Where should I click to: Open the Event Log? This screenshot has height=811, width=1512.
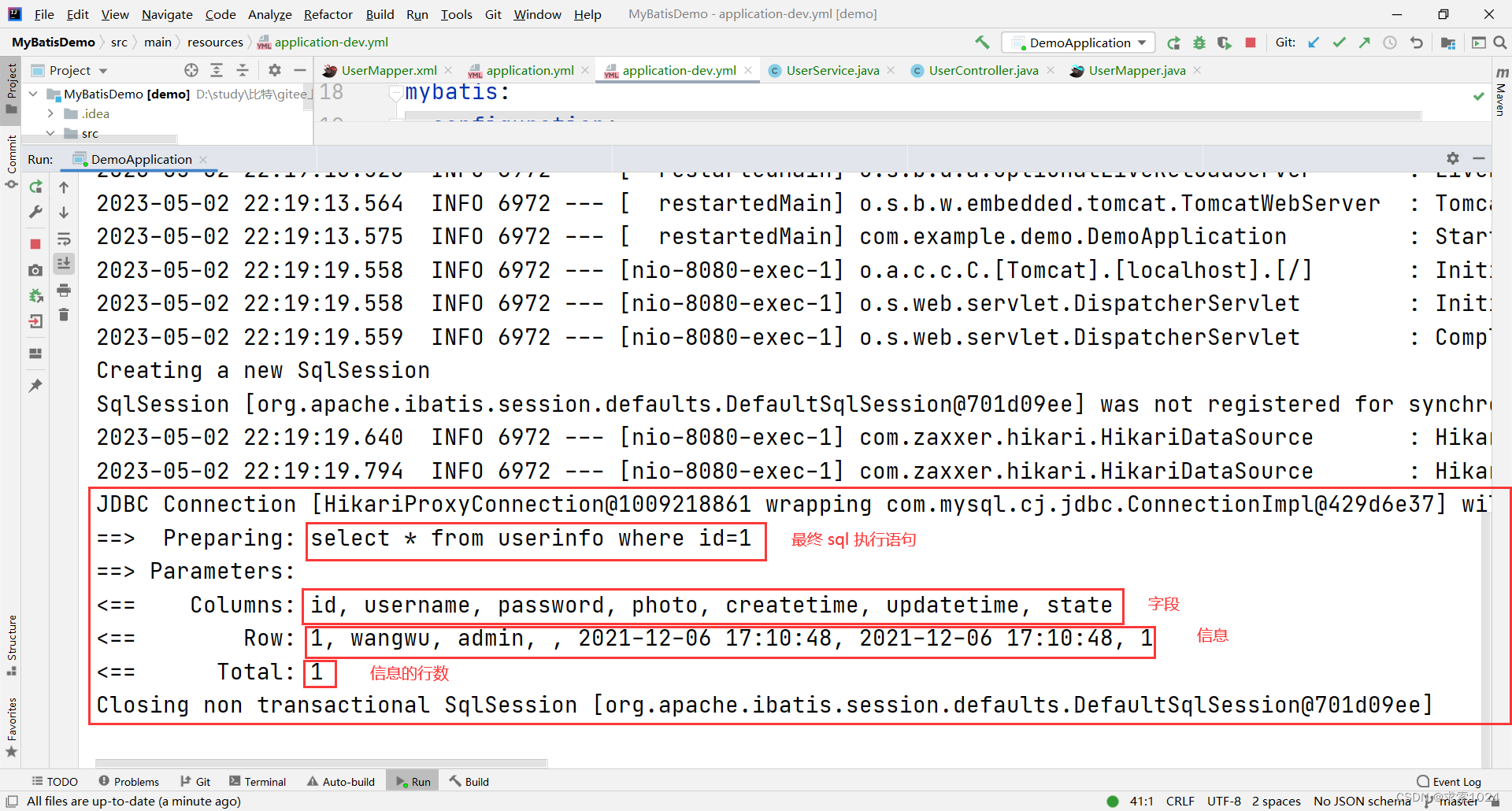pos(1449,781)
